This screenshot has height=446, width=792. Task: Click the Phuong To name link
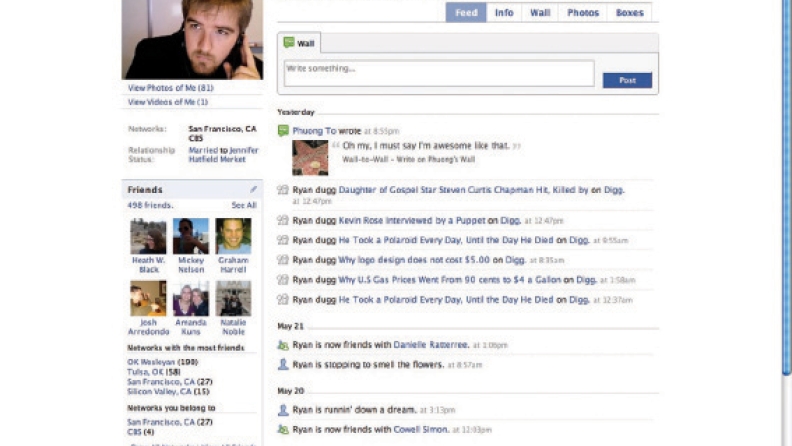[314, 131]
